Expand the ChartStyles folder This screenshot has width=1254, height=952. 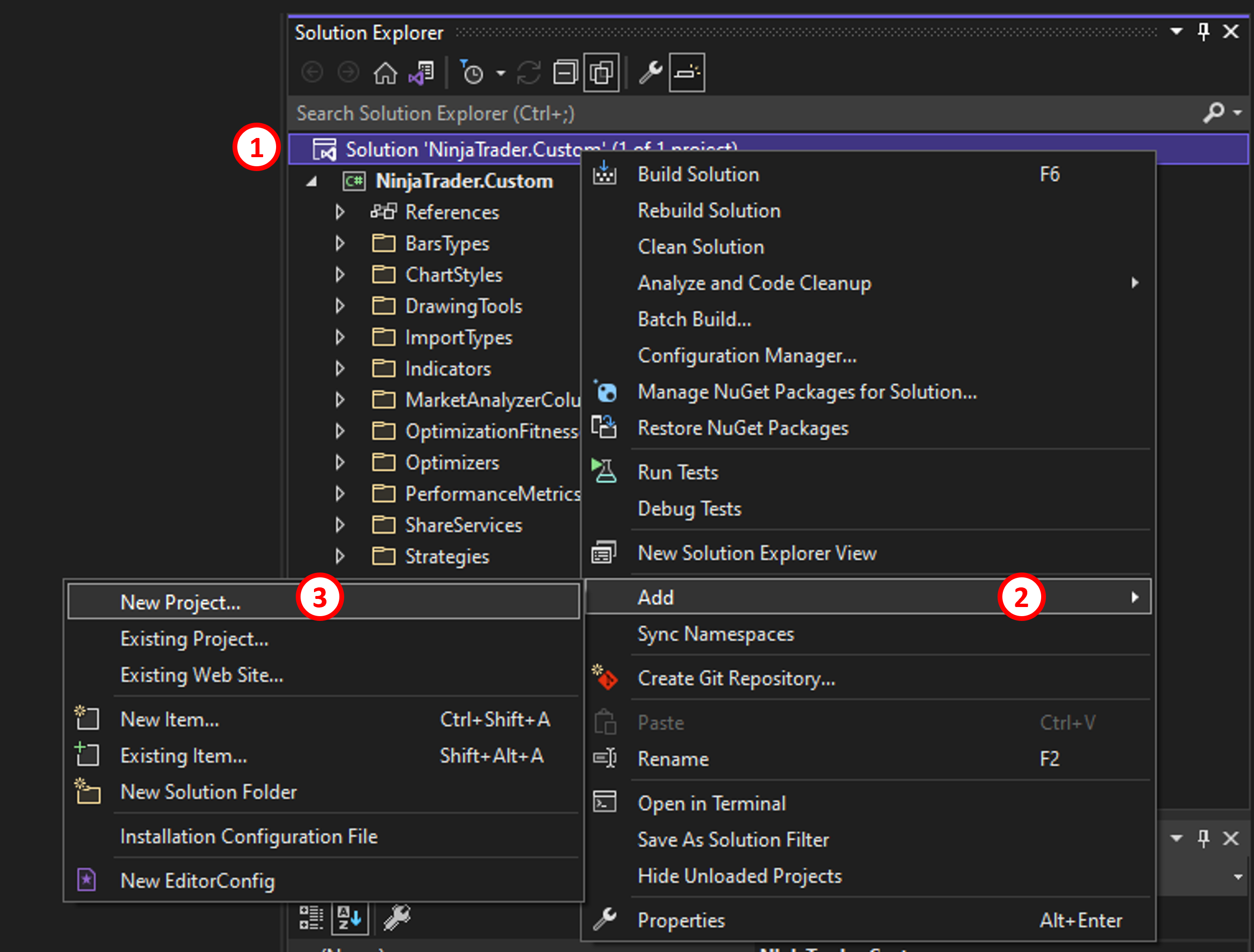coord(339,275)
